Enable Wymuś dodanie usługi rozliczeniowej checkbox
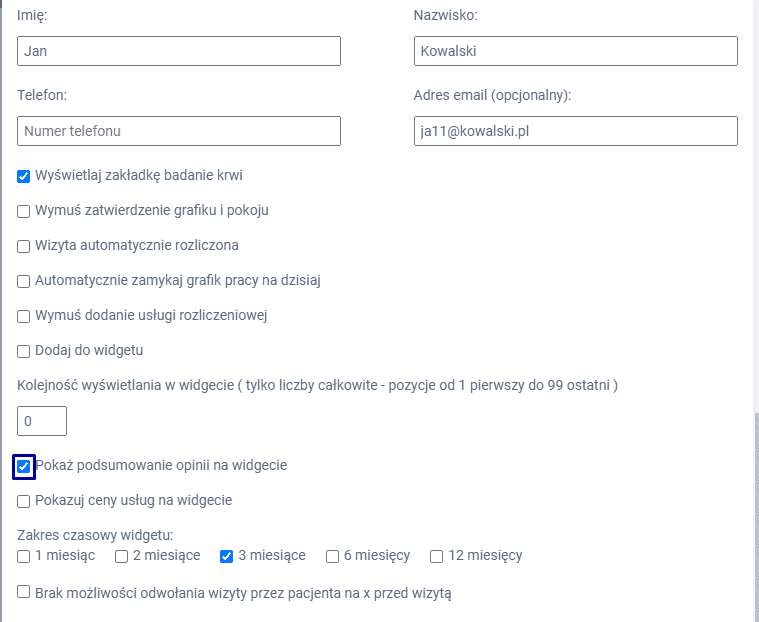Screen dimensions: 759x622 24,316
